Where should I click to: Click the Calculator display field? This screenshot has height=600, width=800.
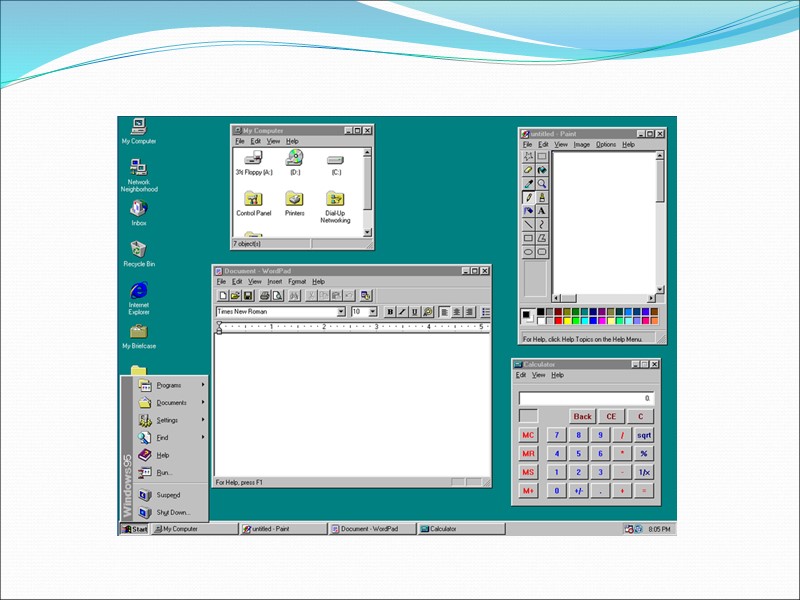tap(586, 398)
